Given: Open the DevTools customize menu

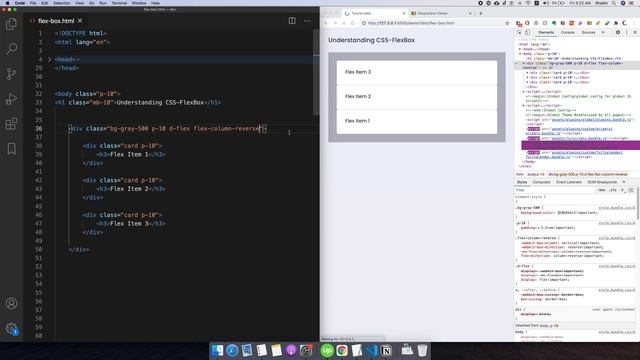Looking at the screenshot, I should (627, 32).
